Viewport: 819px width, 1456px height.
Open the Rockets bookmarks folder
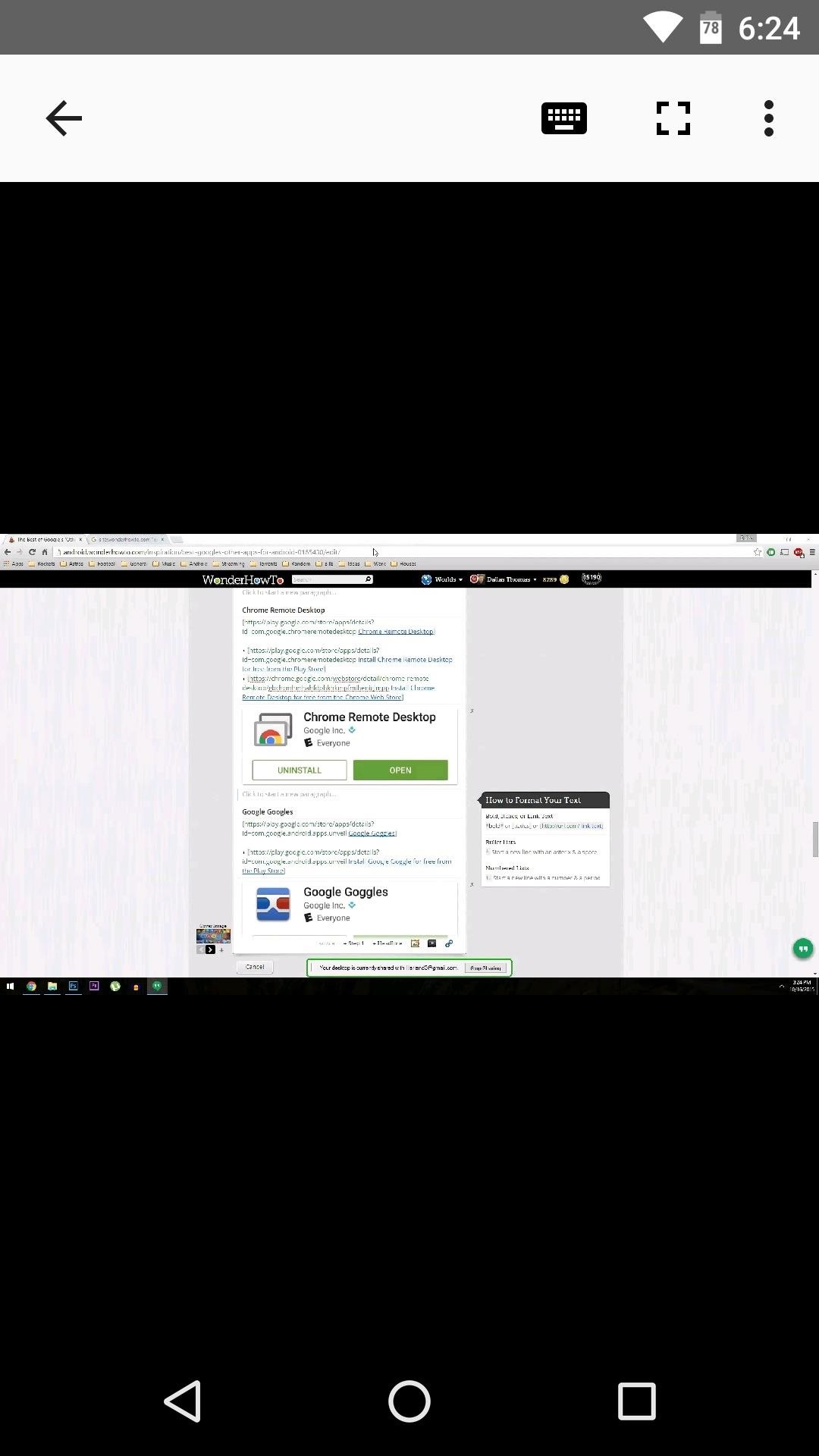(42, 563)
